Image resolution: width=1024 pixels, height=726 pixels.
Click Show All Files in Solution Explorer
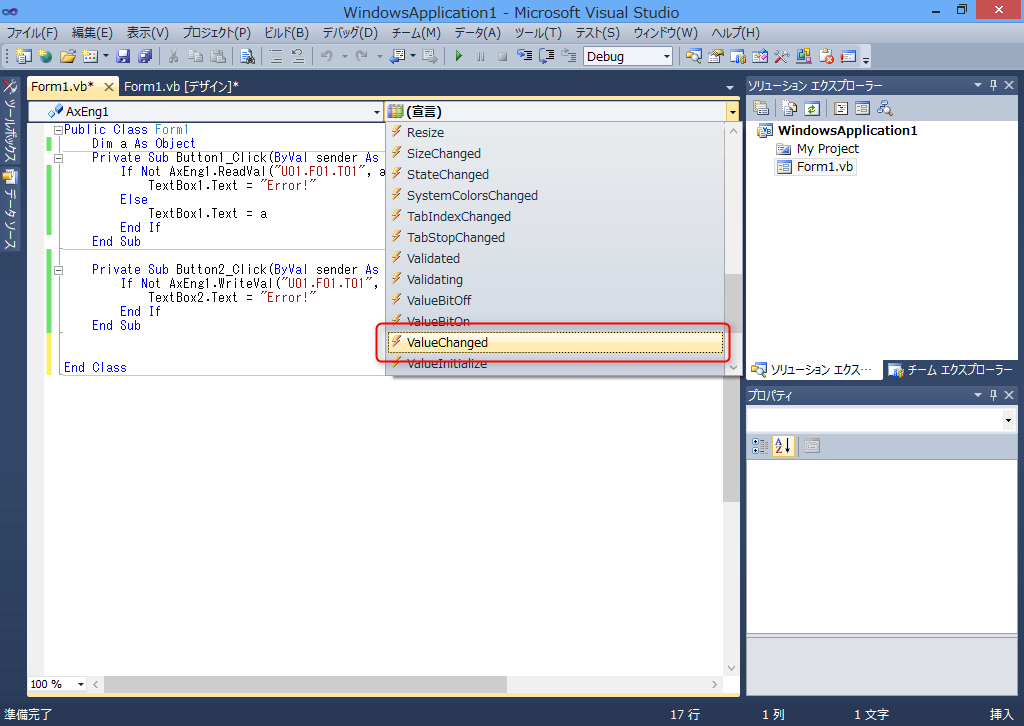pyautogui.click(x=790, y=108)
